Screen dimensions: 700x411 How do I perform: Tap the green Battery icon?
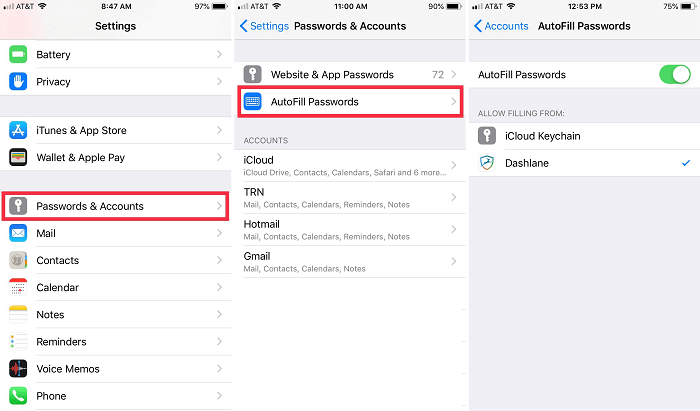[19, 54]
